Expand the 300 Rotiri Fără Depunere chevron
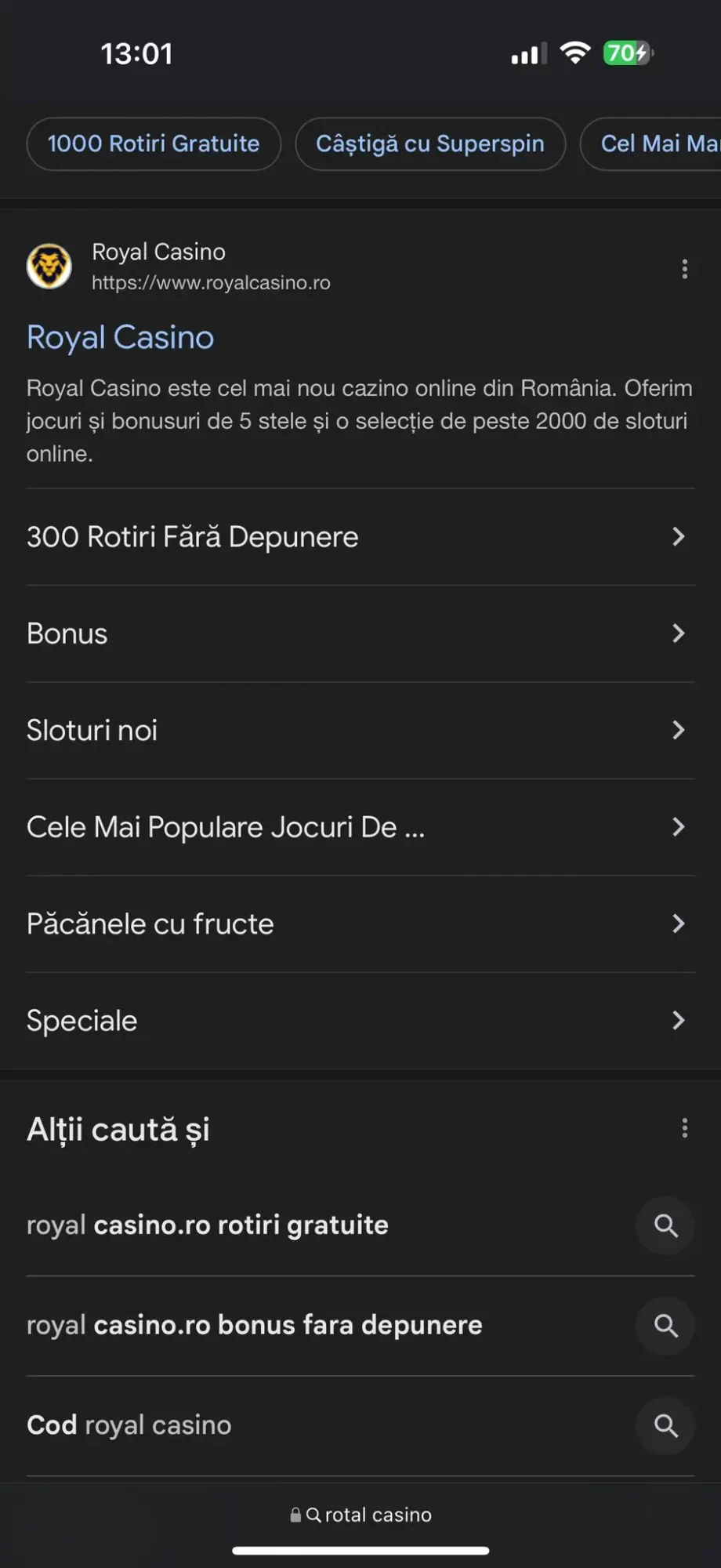 [x=679, y=536]
